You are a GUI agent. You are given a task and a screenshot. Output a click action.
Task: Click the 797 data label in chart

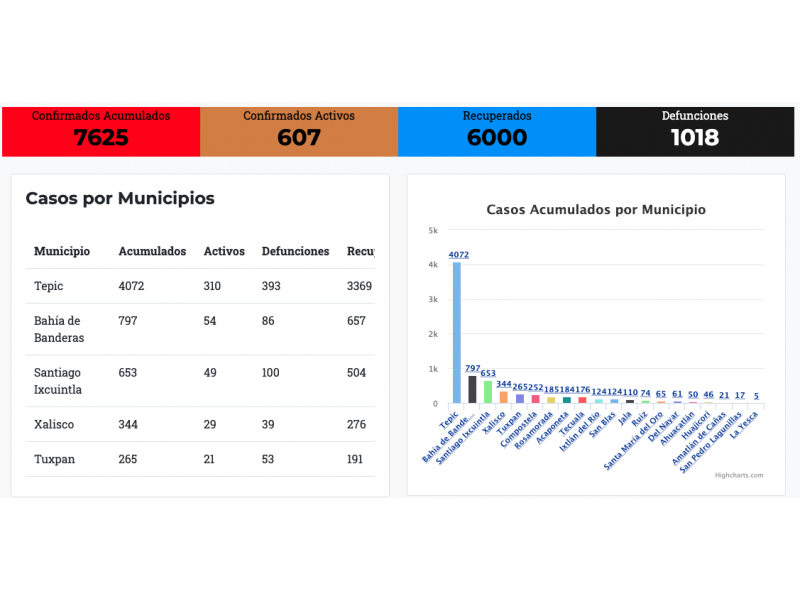(472, 368)
